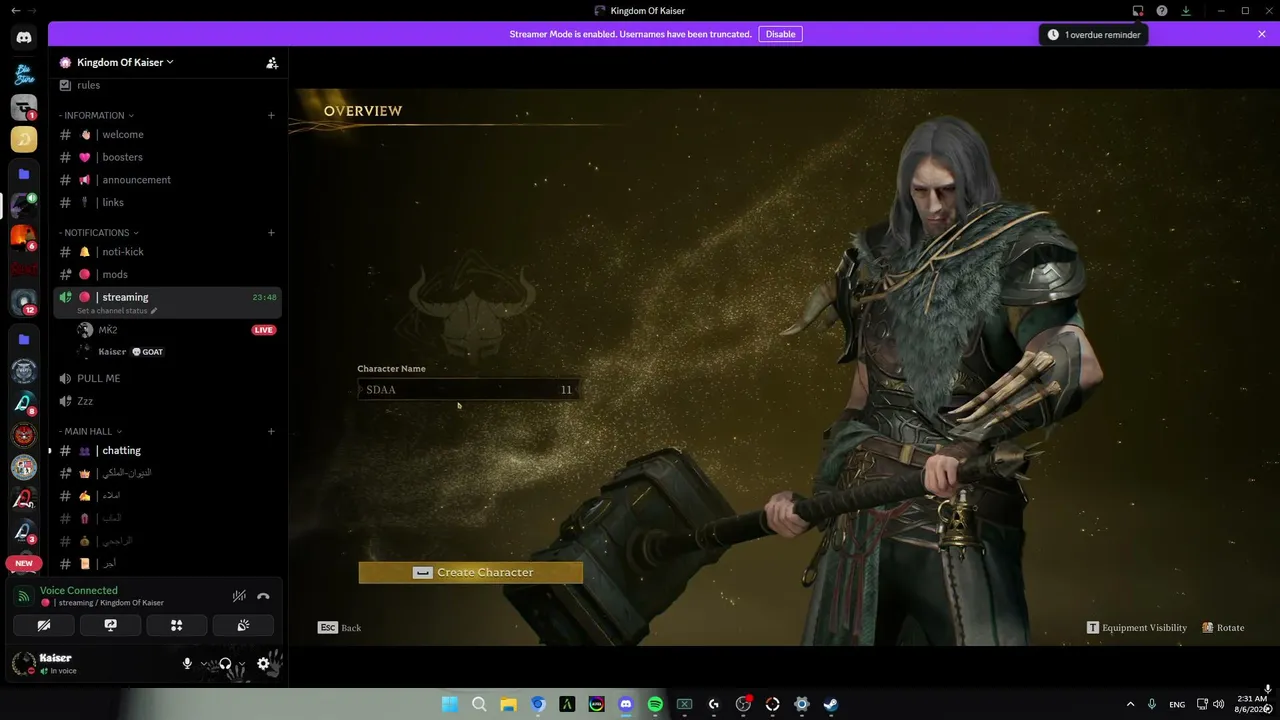Open microphone input options arrow

pos(204,664)
